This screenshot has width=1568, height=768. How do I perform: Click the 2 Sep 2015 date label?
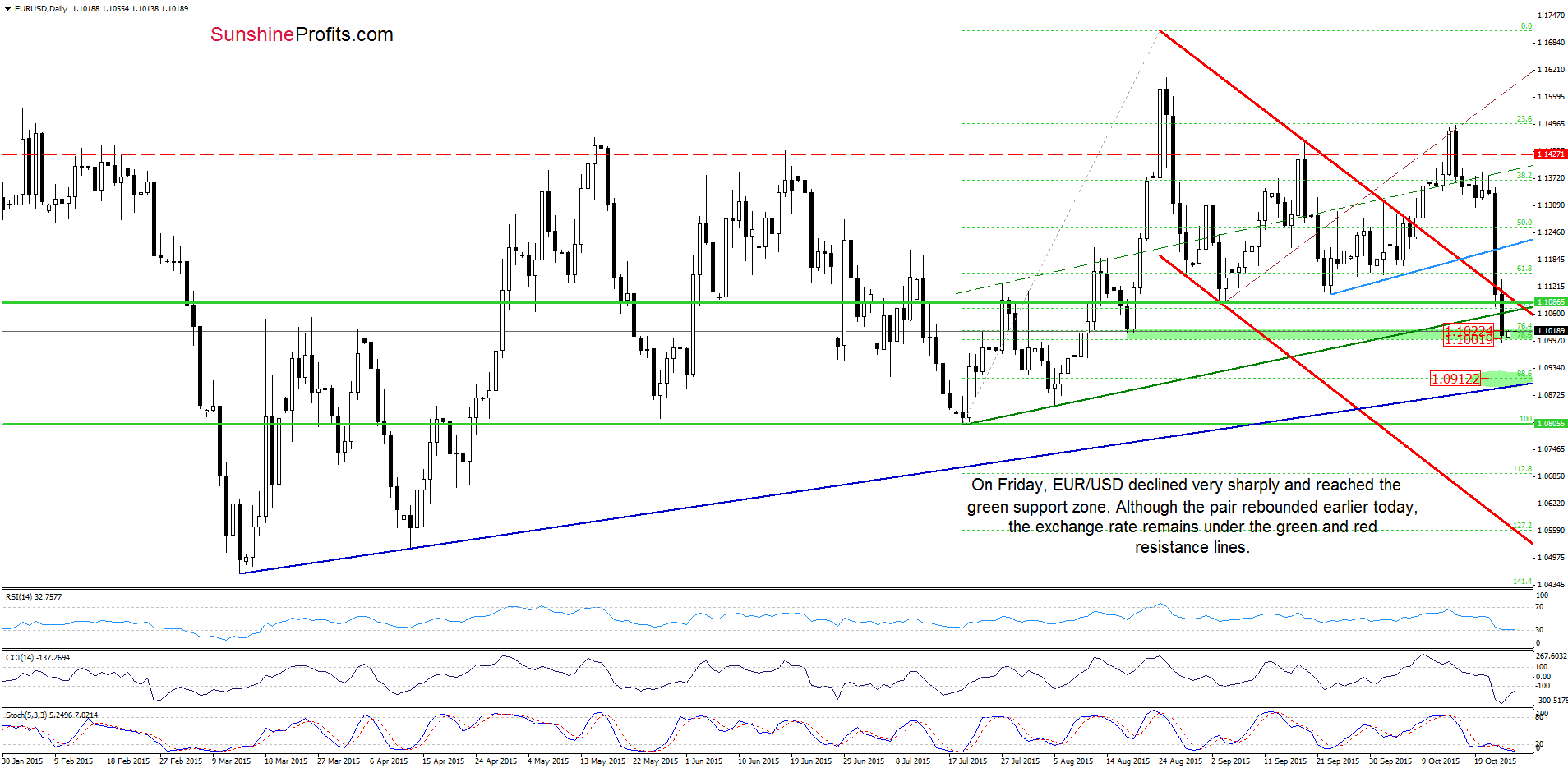(x=1231, y=761)
